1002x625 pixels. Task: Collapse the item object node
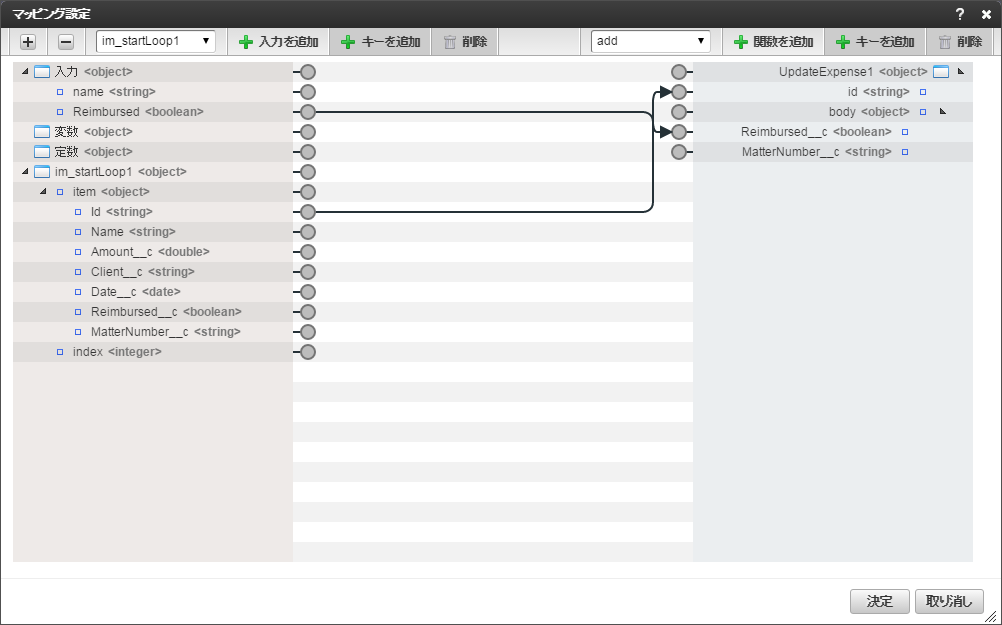[43, 191]
